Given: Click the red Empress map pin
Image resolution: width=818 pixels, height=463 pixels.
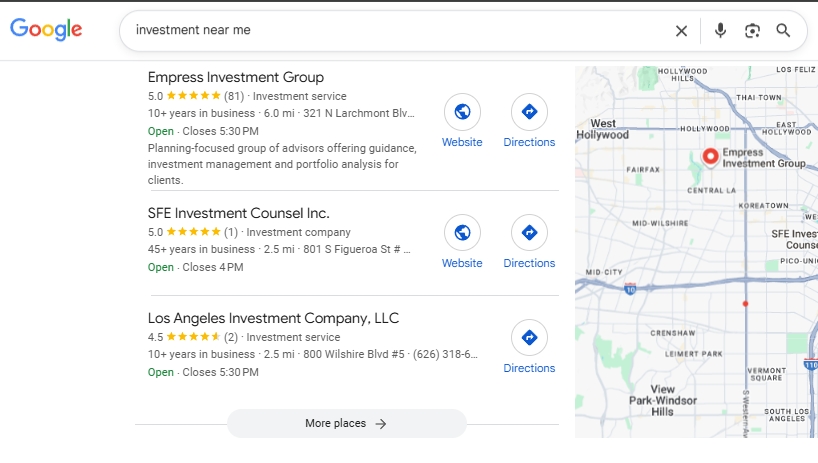Looking at the screenshot, I should pos(710,156).
